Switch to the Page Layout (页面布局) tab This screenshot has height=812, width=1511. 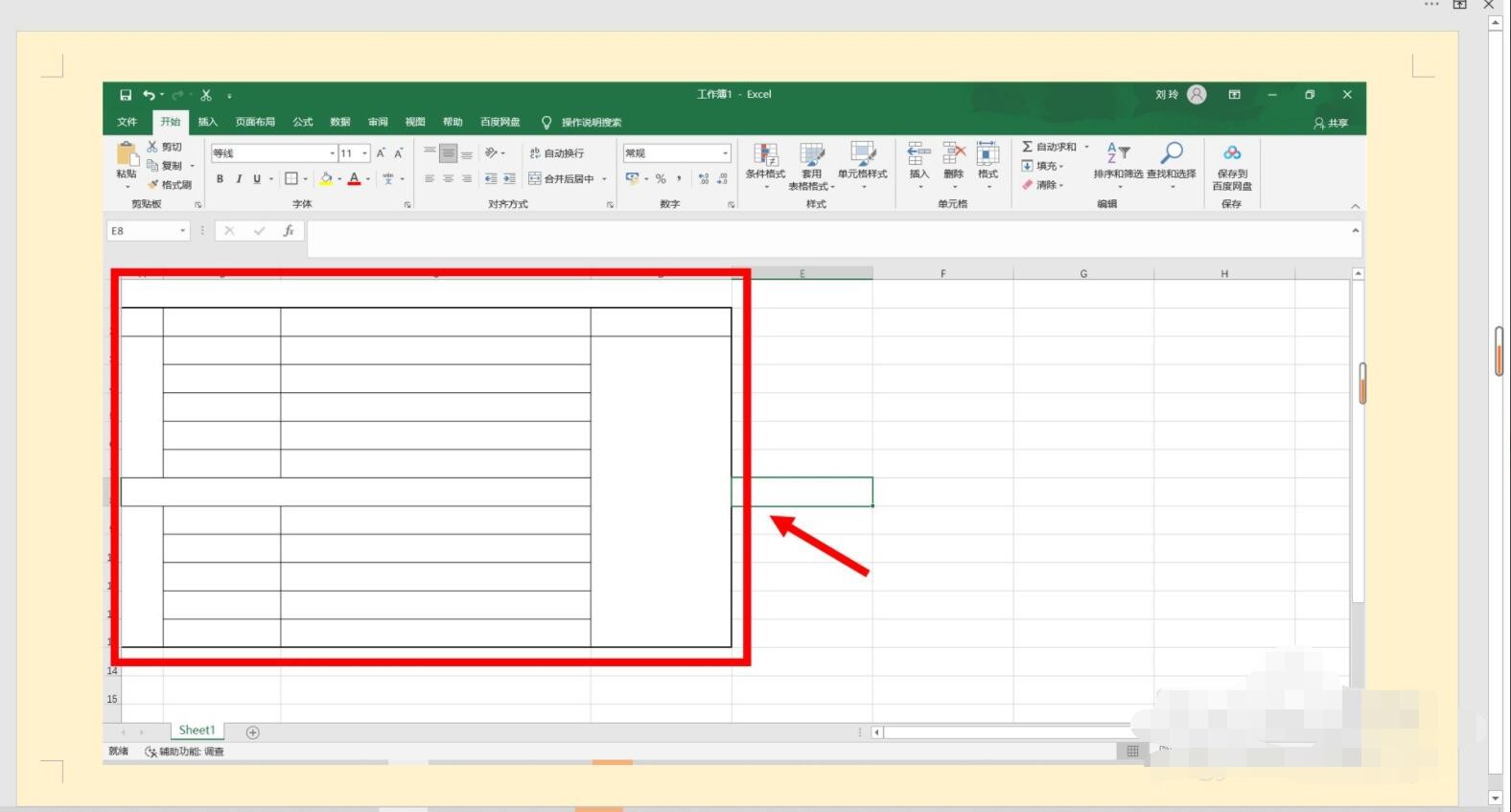point(255,122)
